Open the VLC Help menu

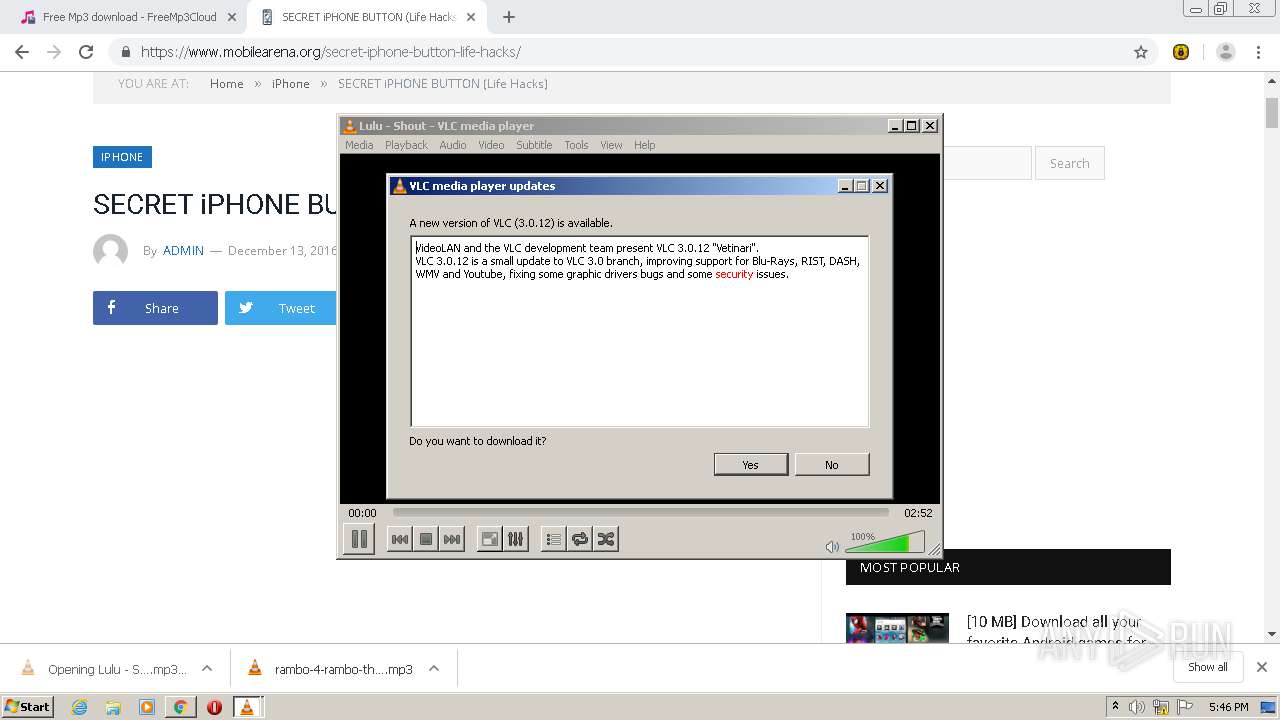[x=645, y=145]
